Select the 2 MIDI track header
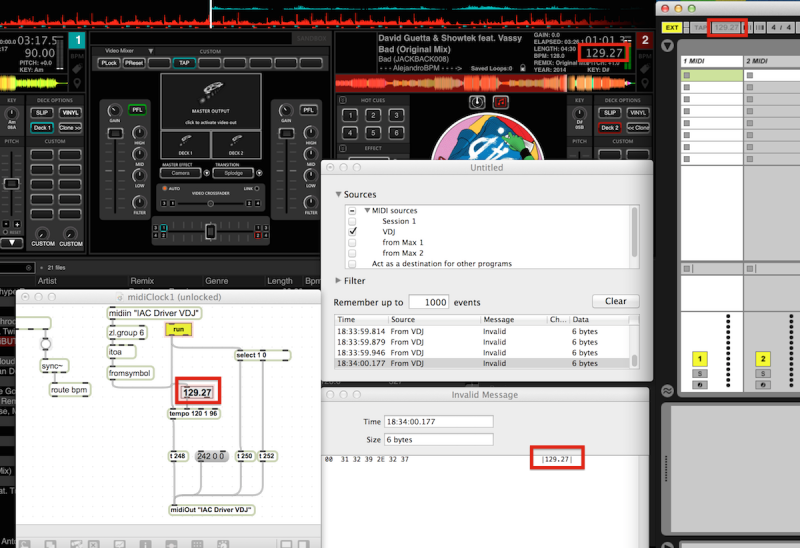Viewport: 800px width, 548px height. [771, 62]
